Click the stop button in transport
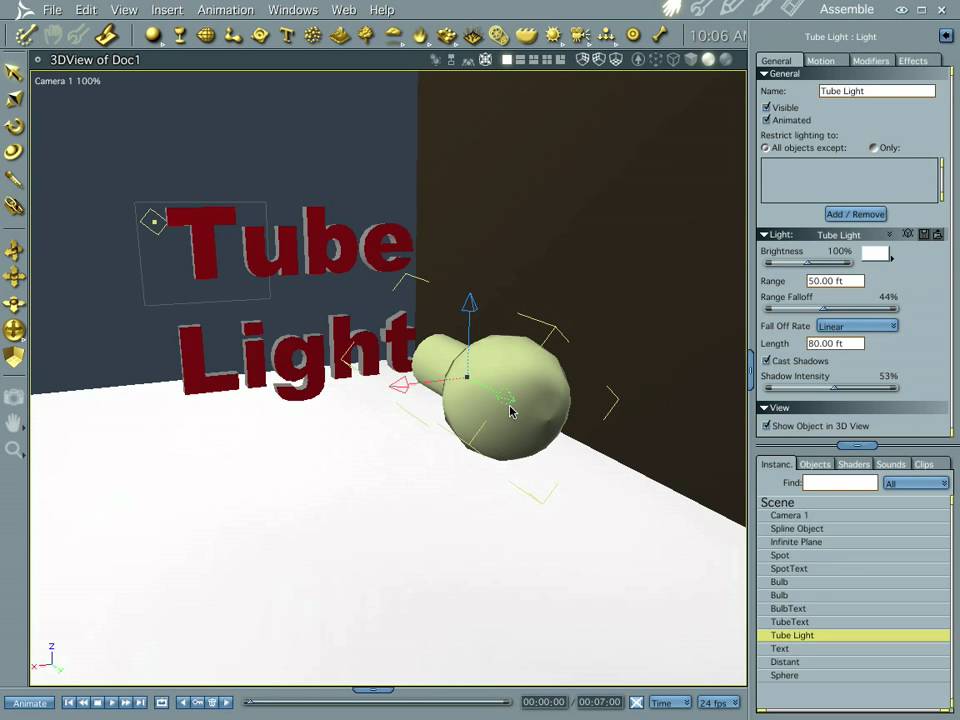The image size is (960, 720). 97,702
